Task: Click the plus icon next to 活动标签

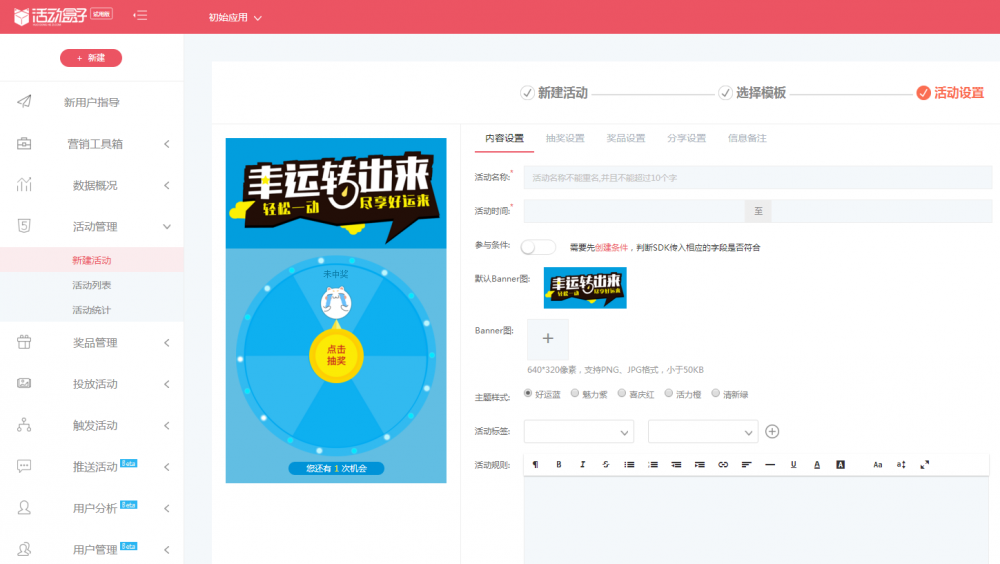Action: (772, 432)
